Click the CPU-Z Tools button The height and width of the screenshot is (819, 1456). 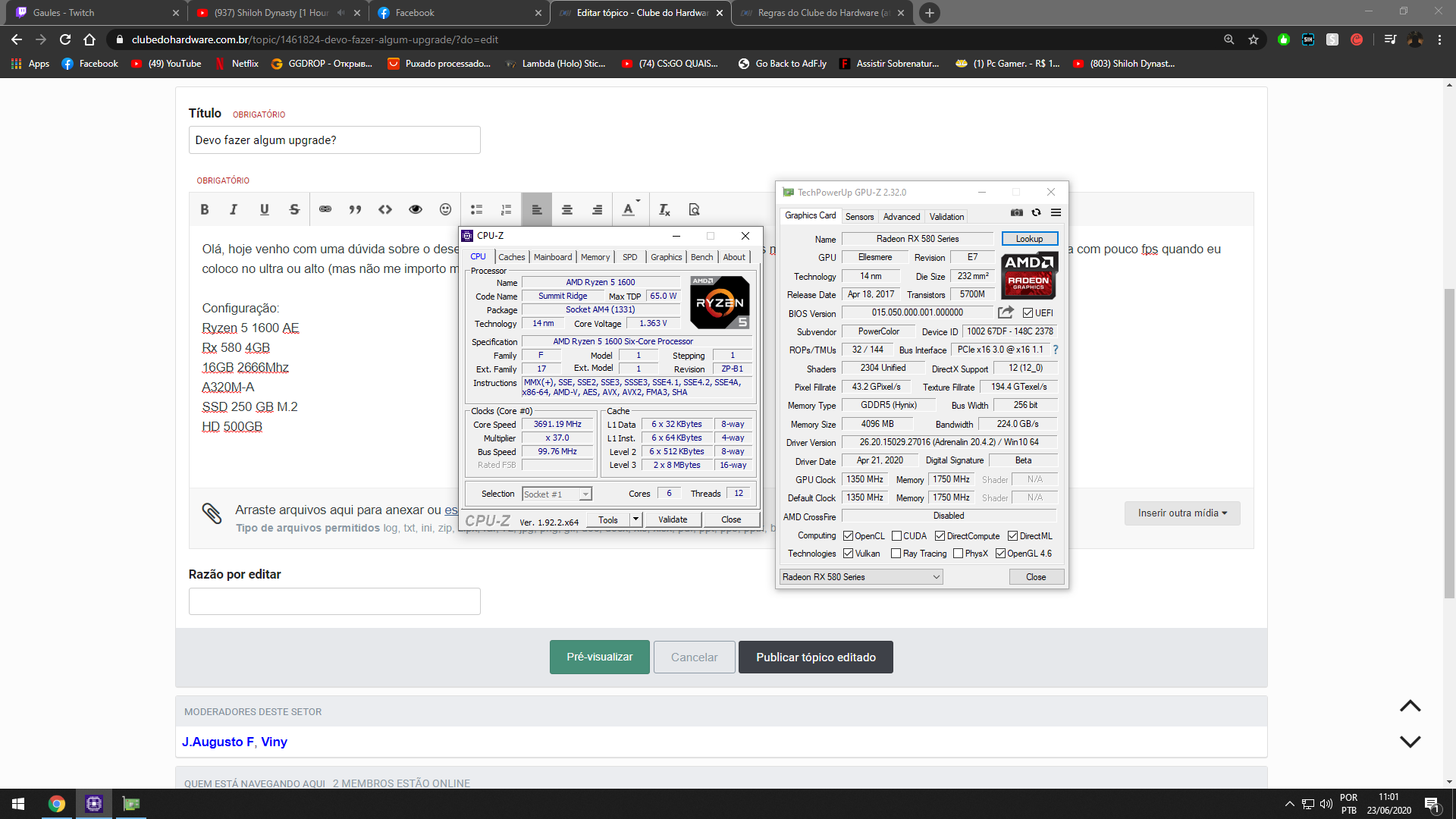point(608,519)
